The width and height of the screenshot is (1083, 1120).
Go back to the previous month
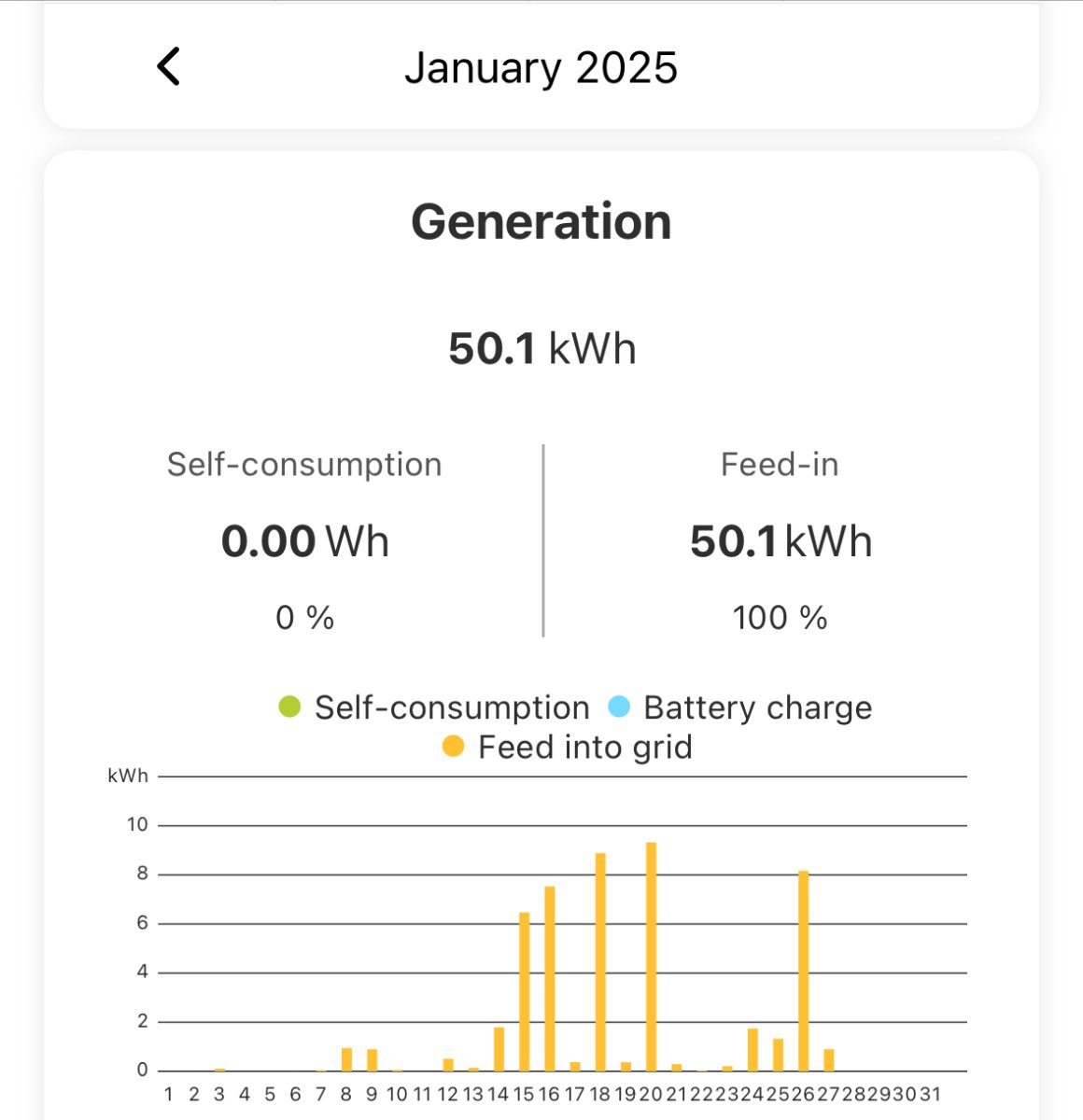tap(169, 67)
